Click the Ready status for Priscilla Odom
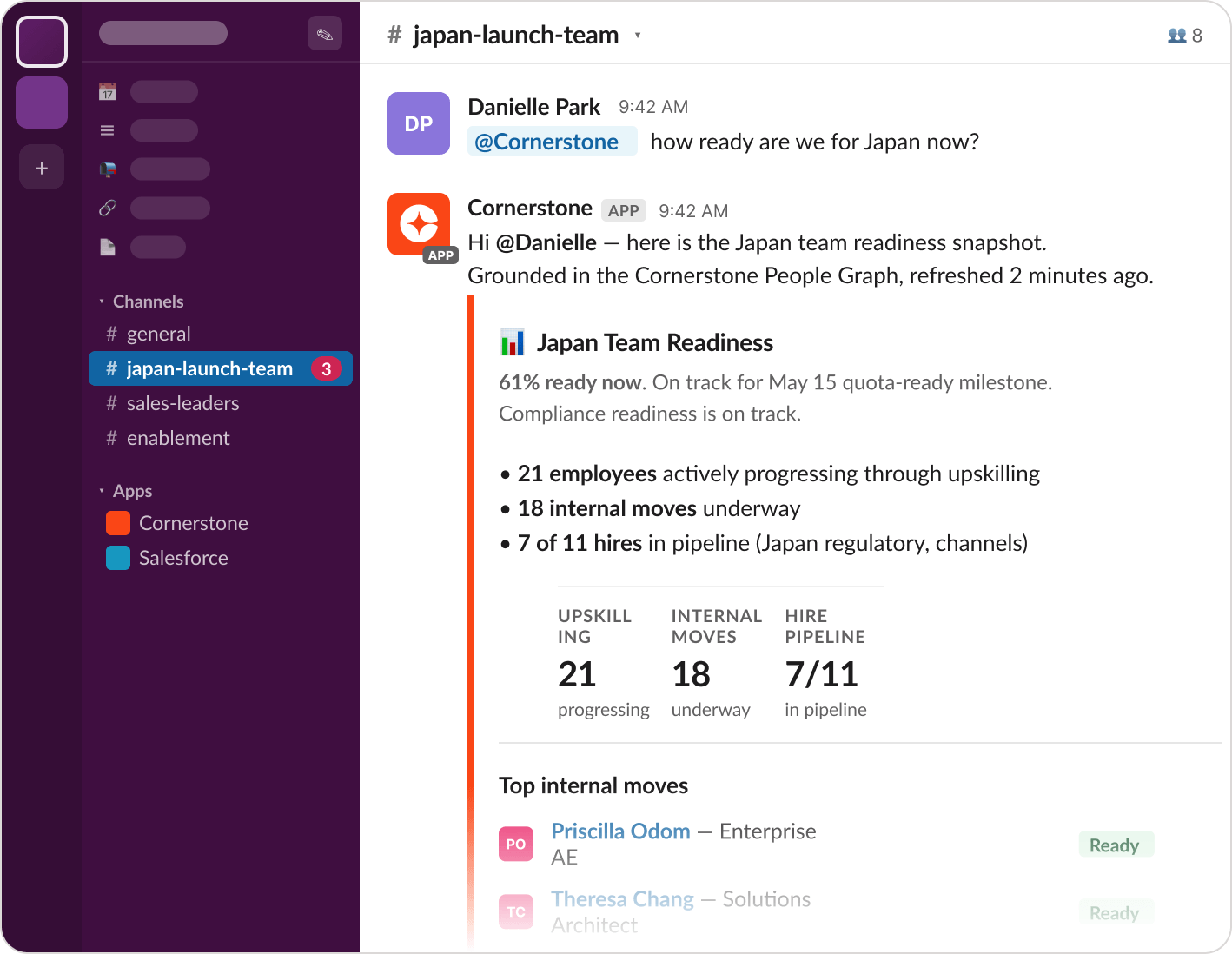Viewport: 1232px width, 954px height. tap(1115, 845)
